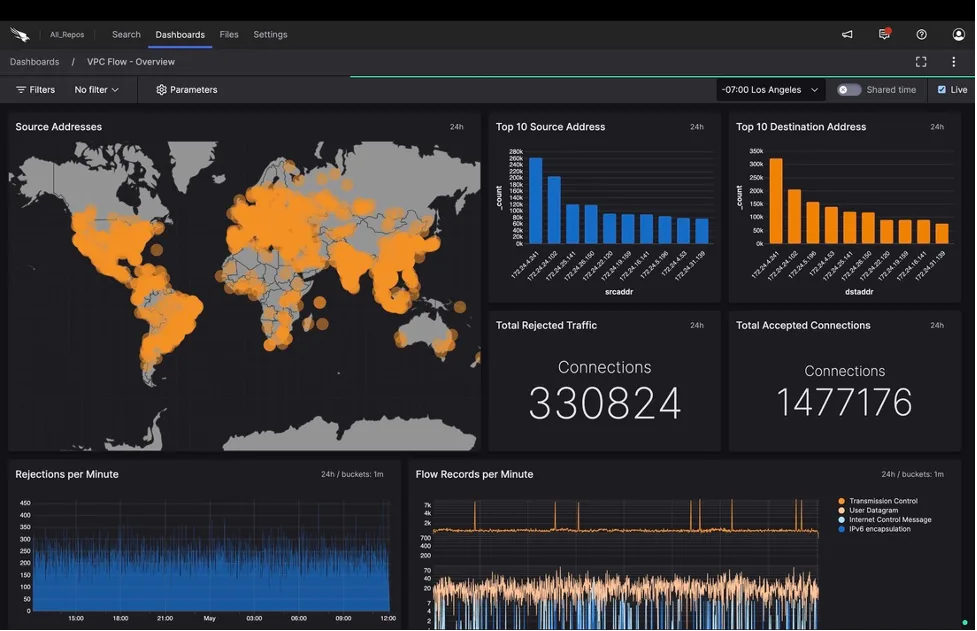Open the user account profile icon
The width and height of the screenshot is (977, 631).
958,35
